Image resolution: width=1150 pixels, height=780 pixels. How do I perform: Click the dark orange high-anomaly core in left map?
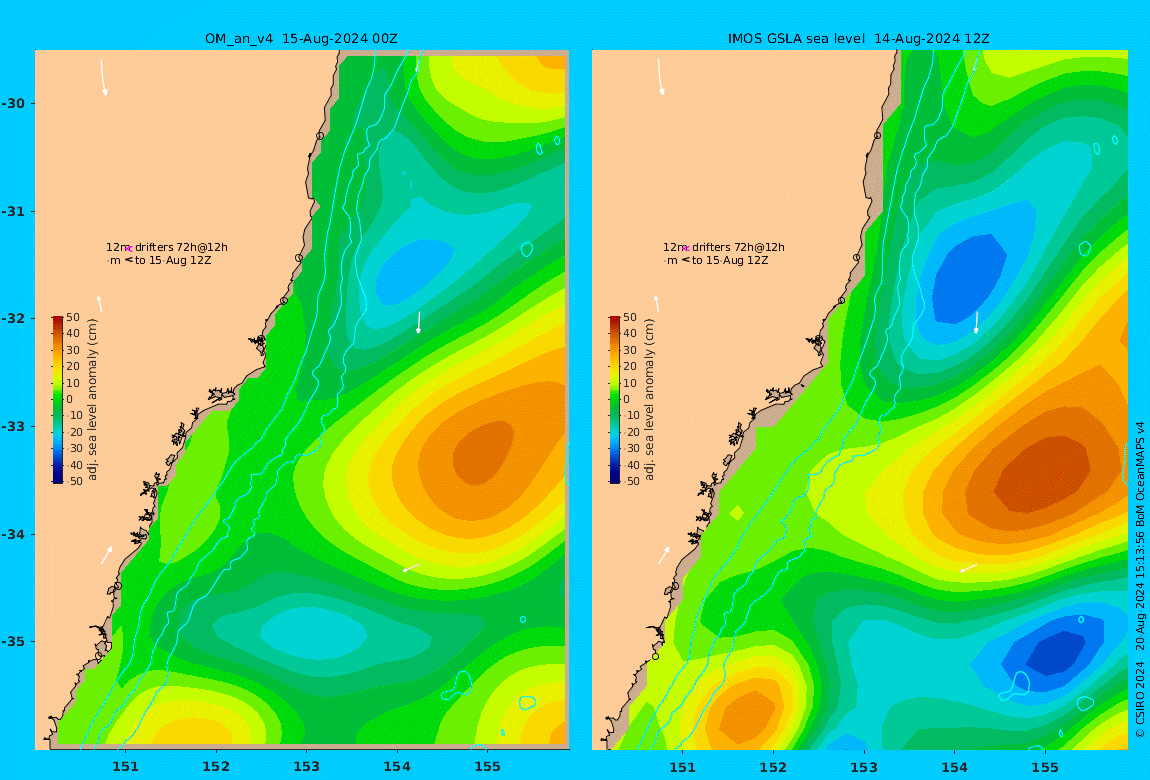[481, 451]
